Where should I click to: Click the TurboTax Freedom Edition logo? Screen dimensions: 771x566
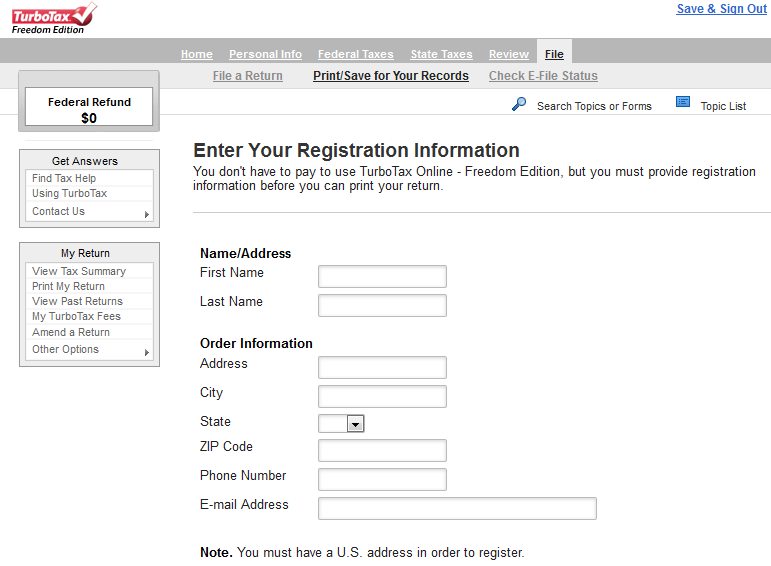pyautogui.click(x=54, y=19)
